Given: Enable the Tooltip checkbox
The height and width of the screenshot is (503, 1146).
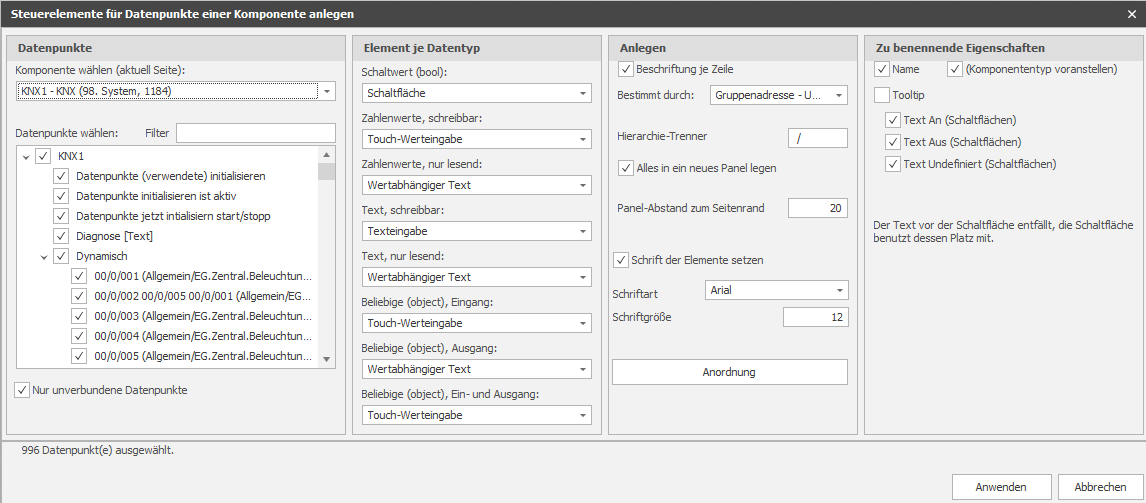Looking at the screenshot, I should [881, 95].
